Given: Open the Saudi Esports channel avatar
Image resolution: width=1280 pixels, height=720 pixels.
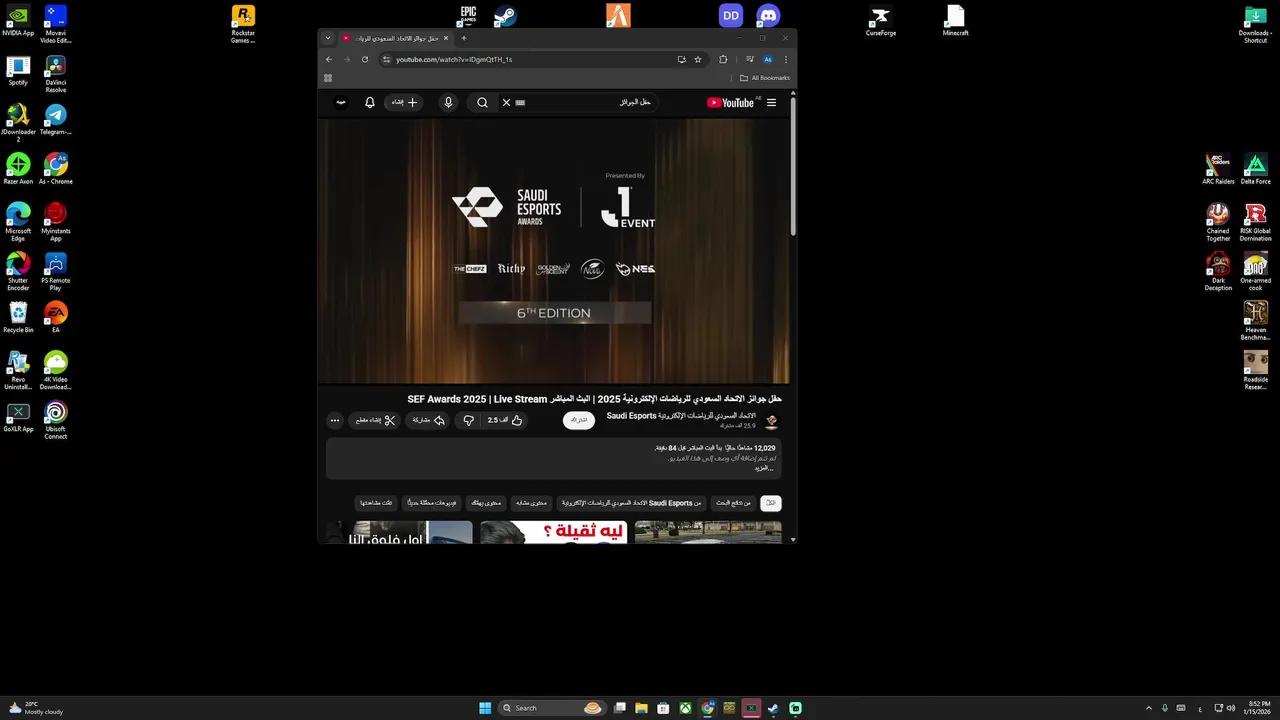Looking at the screenshot, I should pos(771,421).
